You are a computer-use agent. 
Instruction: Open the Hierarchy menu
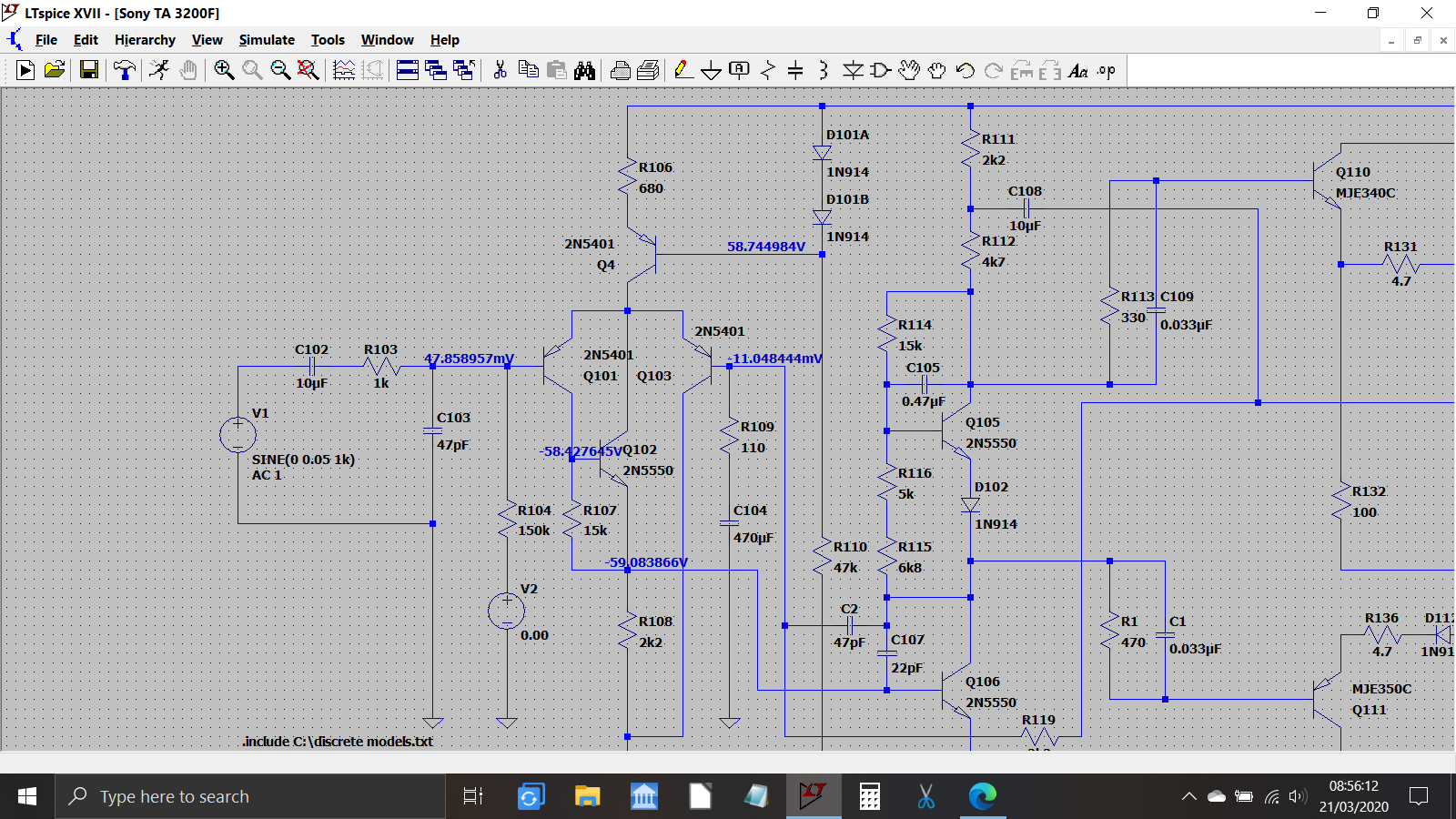[x=145, y=40]
